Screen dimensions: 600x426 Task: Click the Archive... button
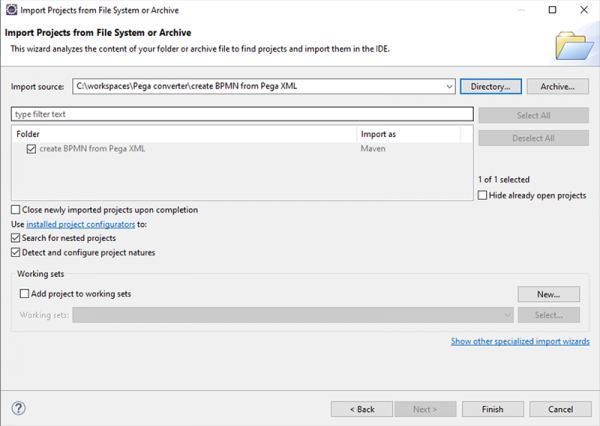555,87
